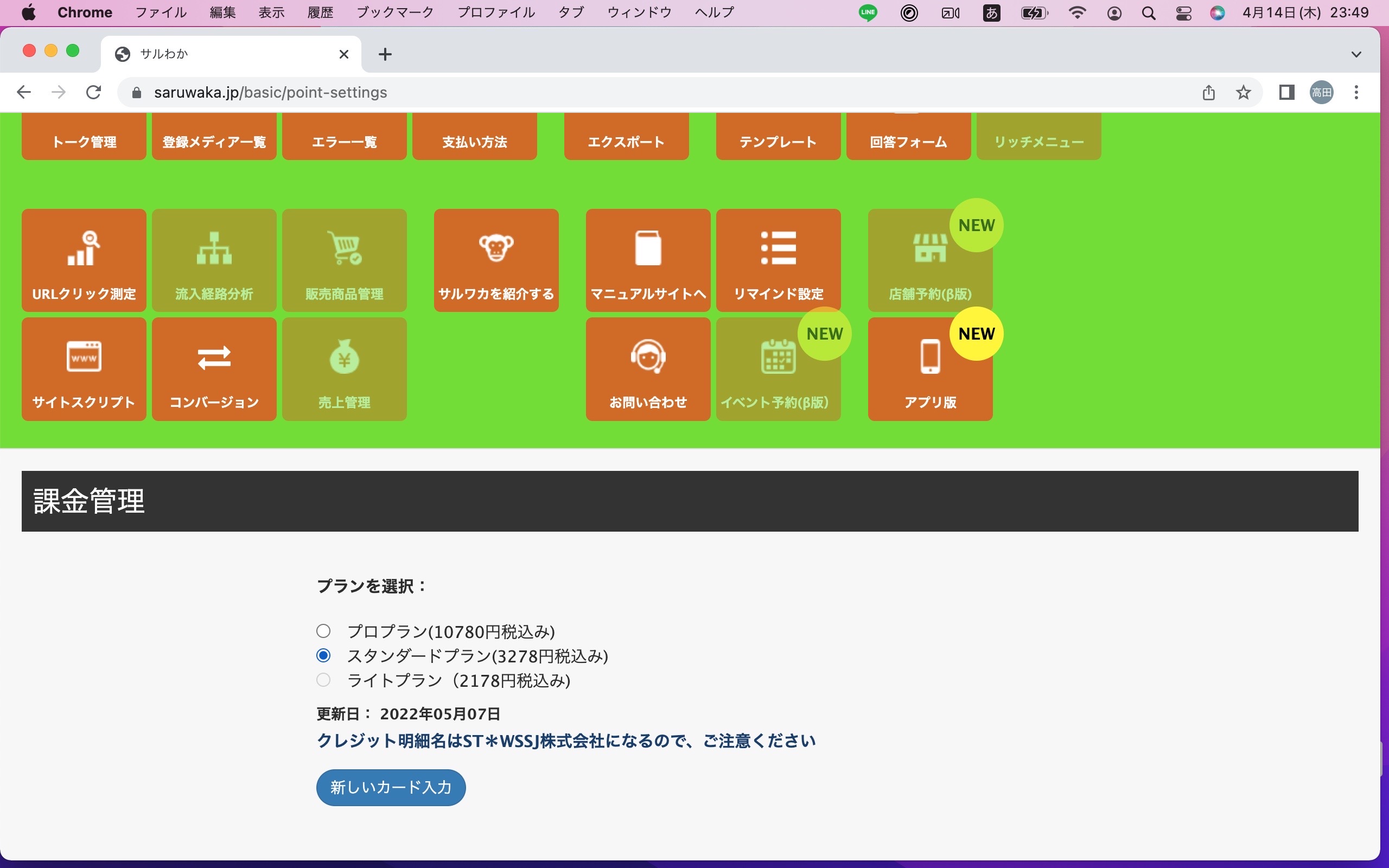The width and height of the screenshot is (1389, 868).
Task: Toggle the Chrome side panel icon
Action: pyautogui.click(x=1286, y=92)
